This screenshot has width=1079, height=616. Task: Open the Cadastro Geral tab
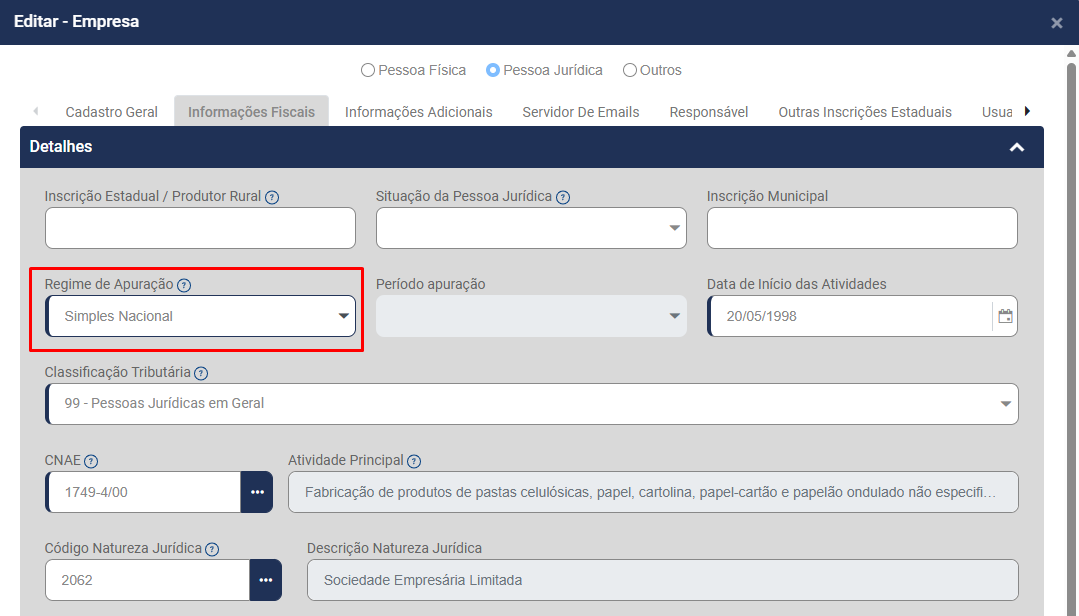point(111,112)
